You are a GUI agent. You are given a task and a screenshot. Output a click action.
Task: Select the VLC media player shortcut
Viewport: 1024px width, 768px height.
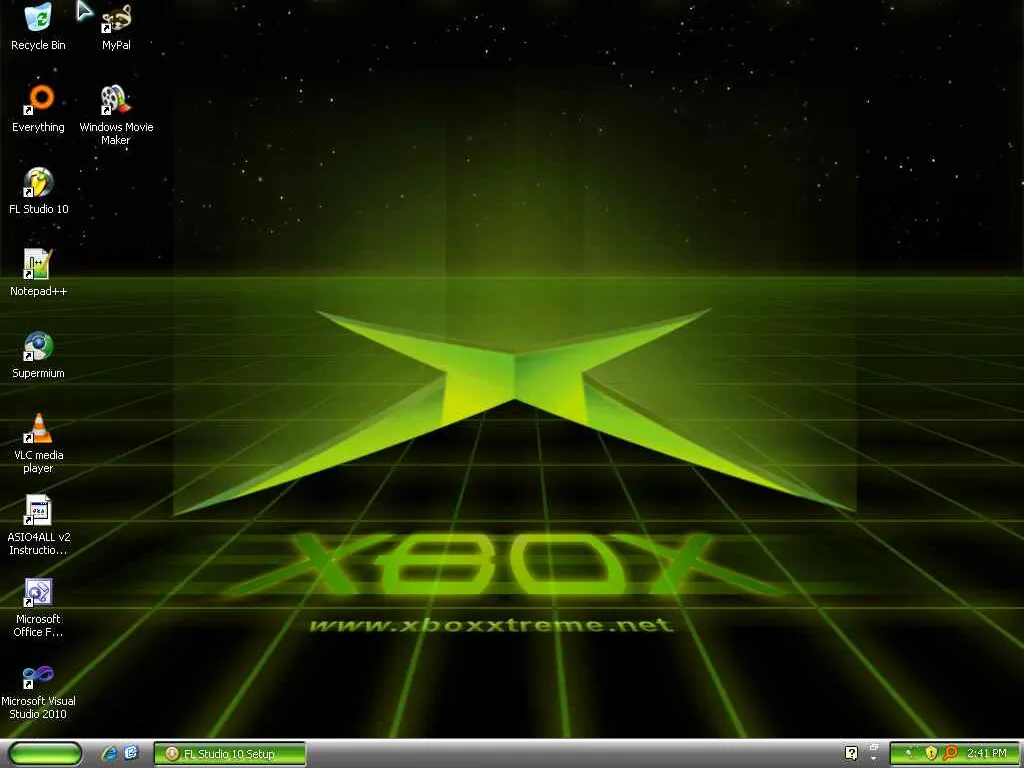pos(38,443)
